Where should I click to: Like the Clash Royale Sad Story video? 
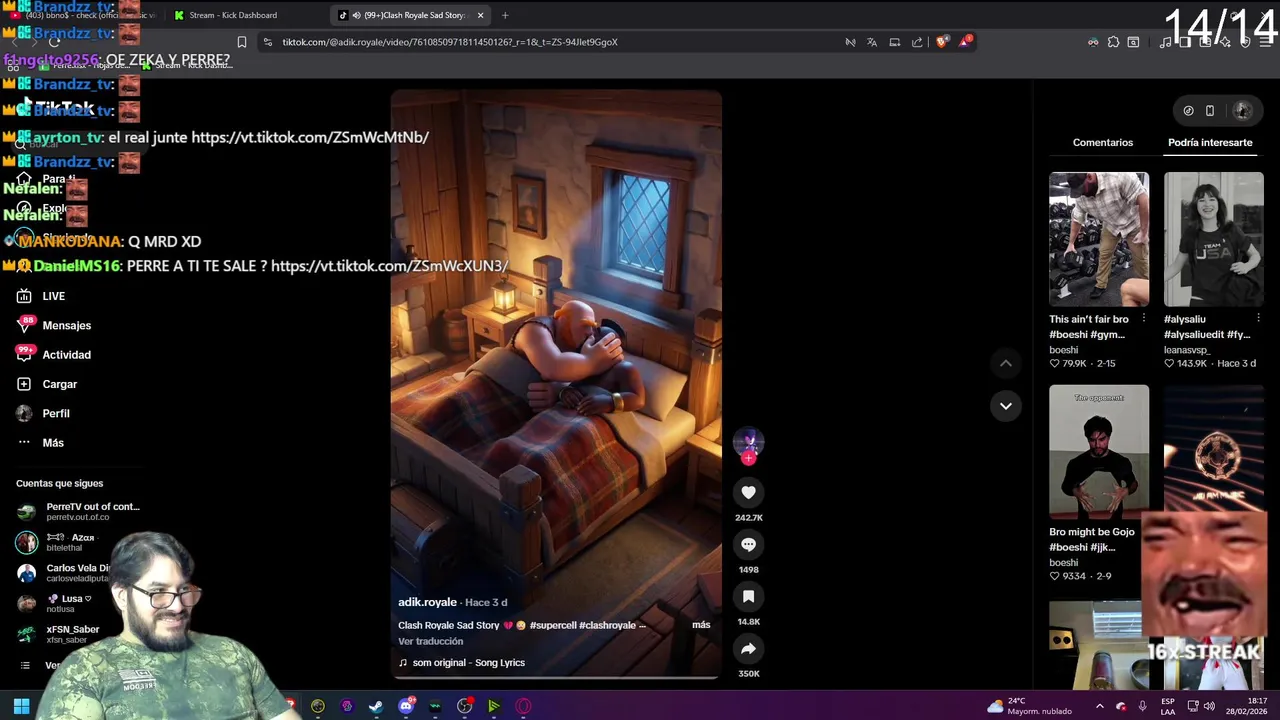click(748, 492)
